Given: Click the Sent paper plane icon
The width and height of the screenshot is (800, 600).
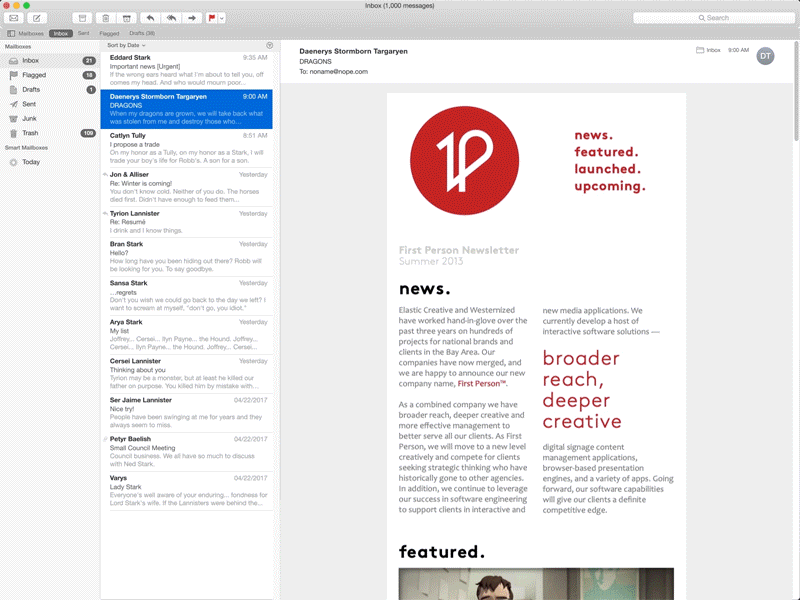Looking at the screenshot, I should (14, 104).
